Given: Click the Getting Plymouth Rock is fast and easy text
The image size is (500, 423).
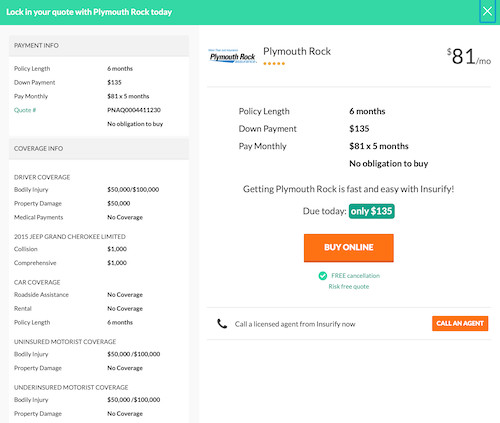Looking at the screenshot, I should tap(349, 189).
